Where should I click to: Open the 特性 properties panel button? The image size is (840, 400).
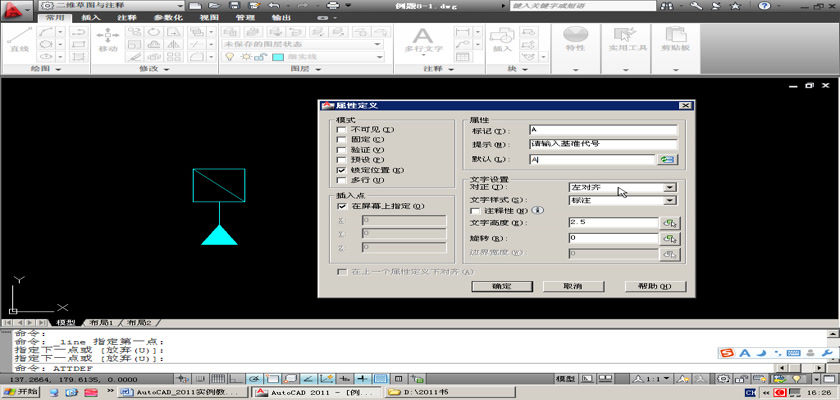[x=575, y=40]
